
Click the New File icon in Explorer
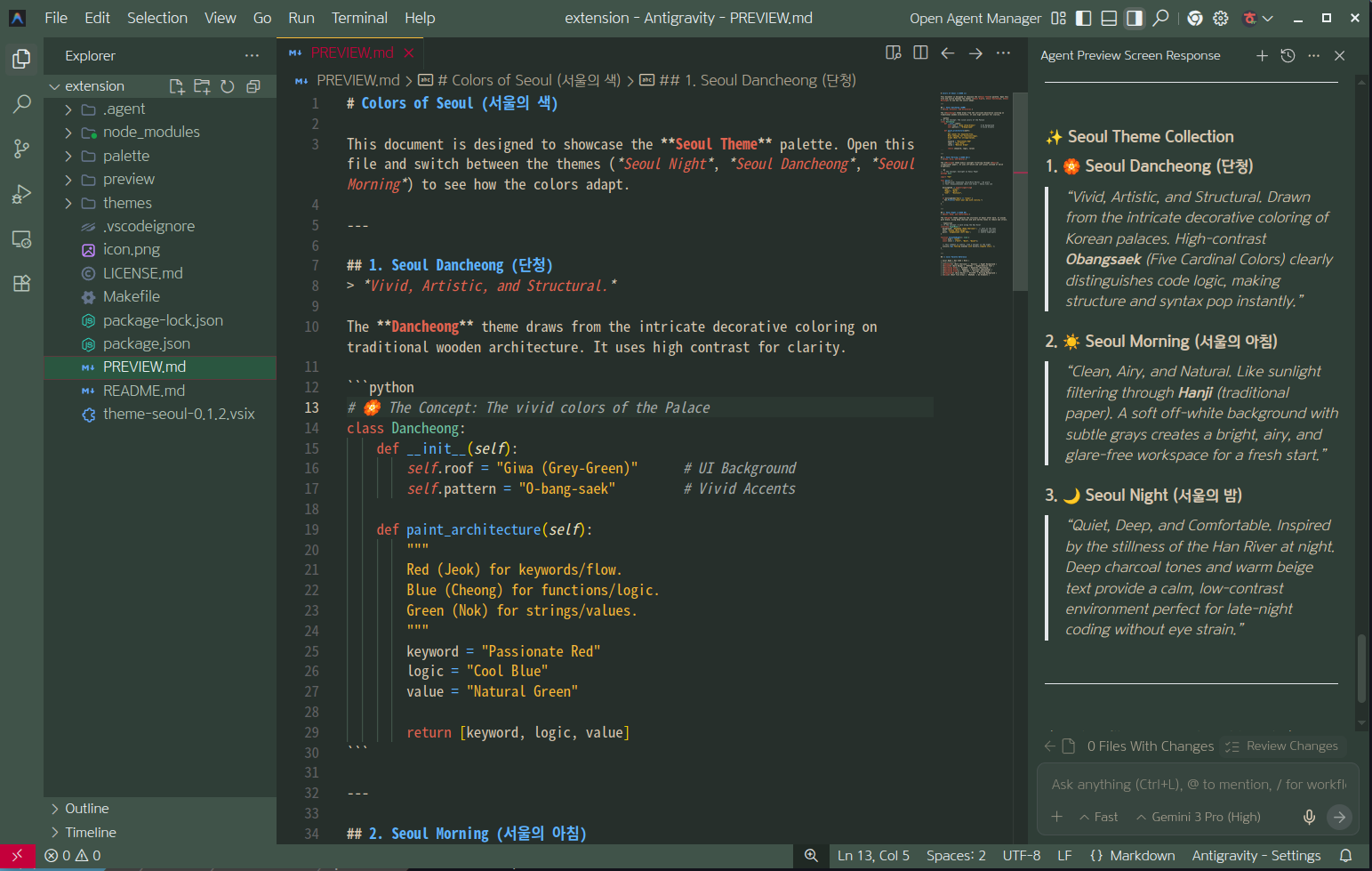177,86
